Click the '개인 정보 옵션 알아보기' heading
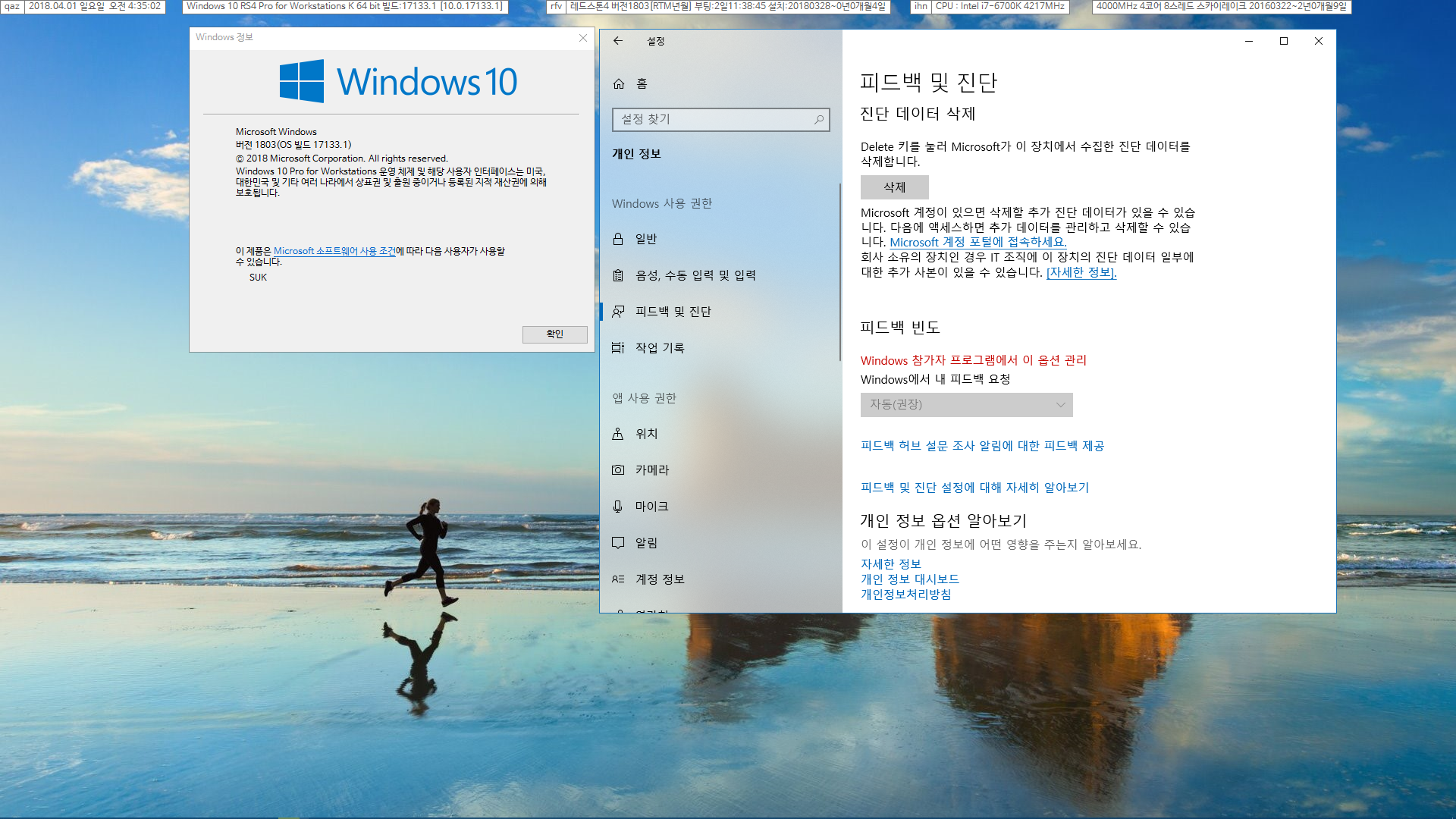 tap(943, 521)
